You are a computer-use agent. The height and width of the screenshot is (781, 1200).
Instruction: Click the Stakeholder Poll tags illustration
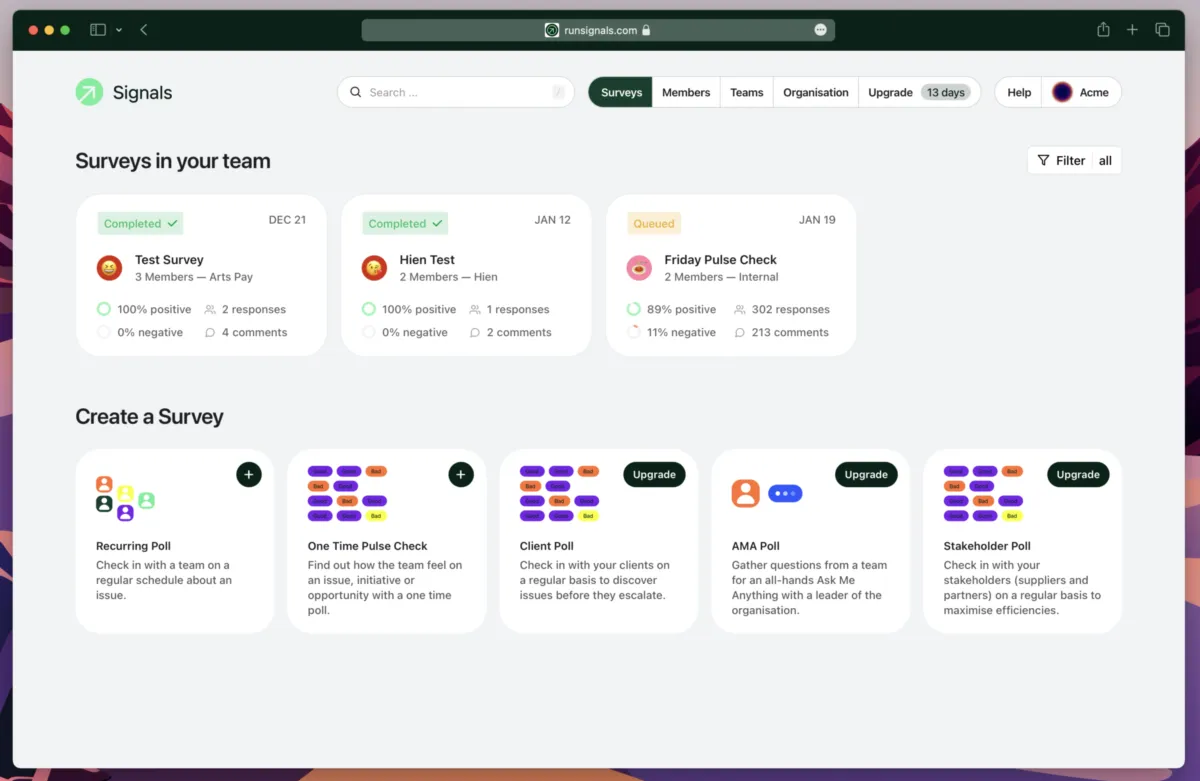tap(984, 493)
